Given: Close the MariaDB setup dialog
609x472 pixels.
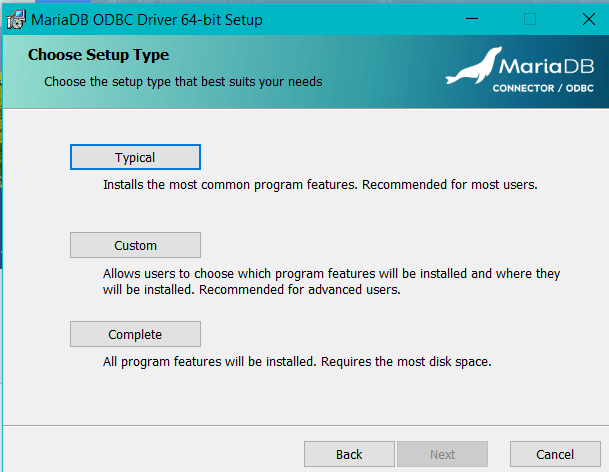Looking at the screenshot, I should (x=586, y=18).
